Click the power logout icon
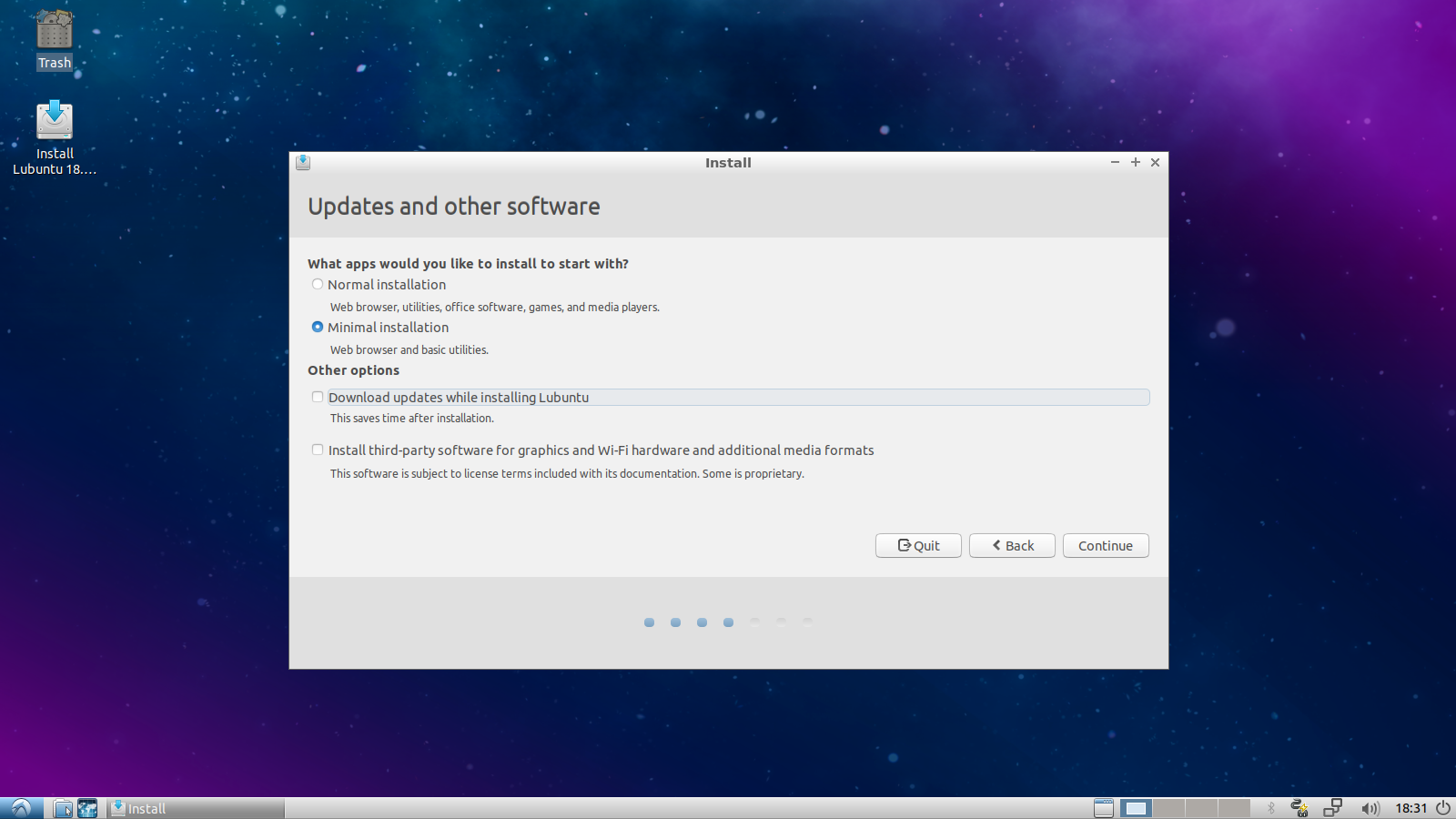Image resolution: width=1456 pixels, height=819 pixels. point(1443,808)
